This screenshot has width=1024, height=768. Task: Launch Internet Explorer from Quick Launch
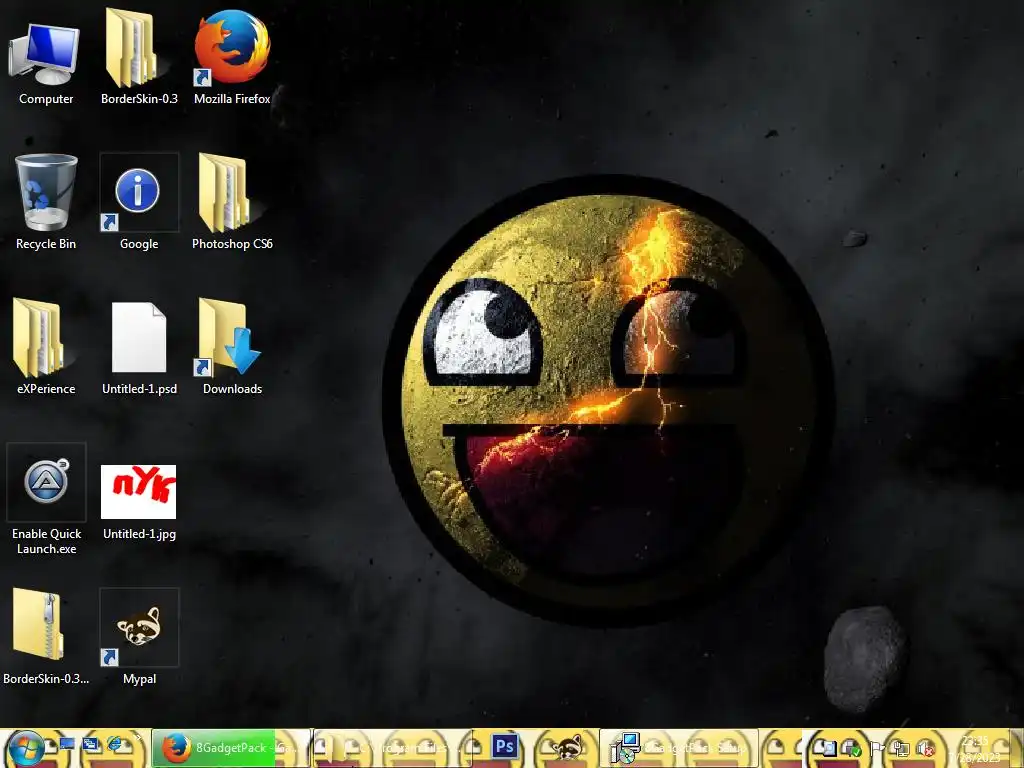click(115, 744)
